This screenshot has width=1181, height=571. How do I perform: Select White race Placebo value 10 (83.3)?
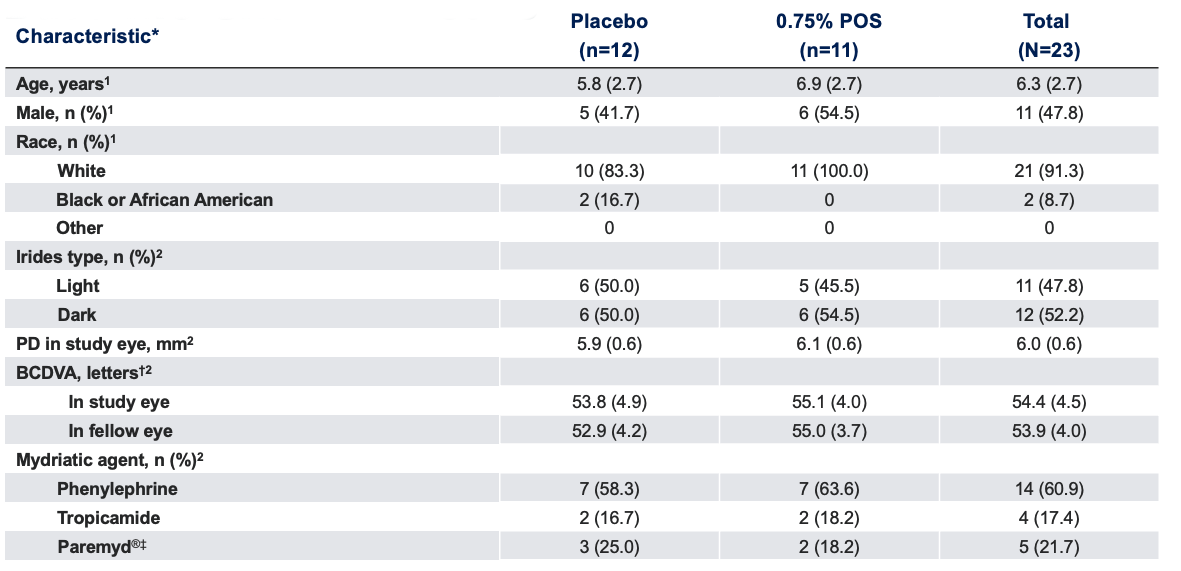coord(609,171)
